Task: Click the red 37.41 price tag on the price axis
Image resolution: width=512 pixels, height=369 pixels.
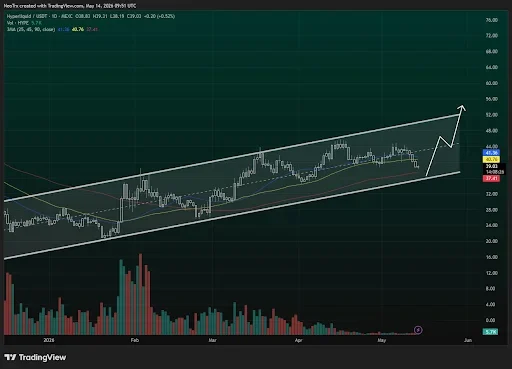Action: [491, 179]
